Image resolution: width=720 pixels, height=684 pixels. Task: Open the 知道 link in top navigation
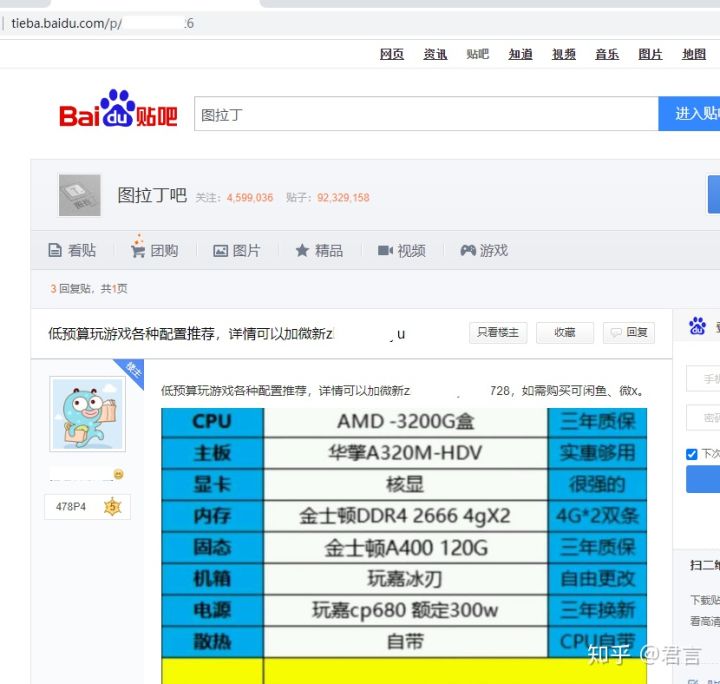pyautogui.click(x=520, y=54)
